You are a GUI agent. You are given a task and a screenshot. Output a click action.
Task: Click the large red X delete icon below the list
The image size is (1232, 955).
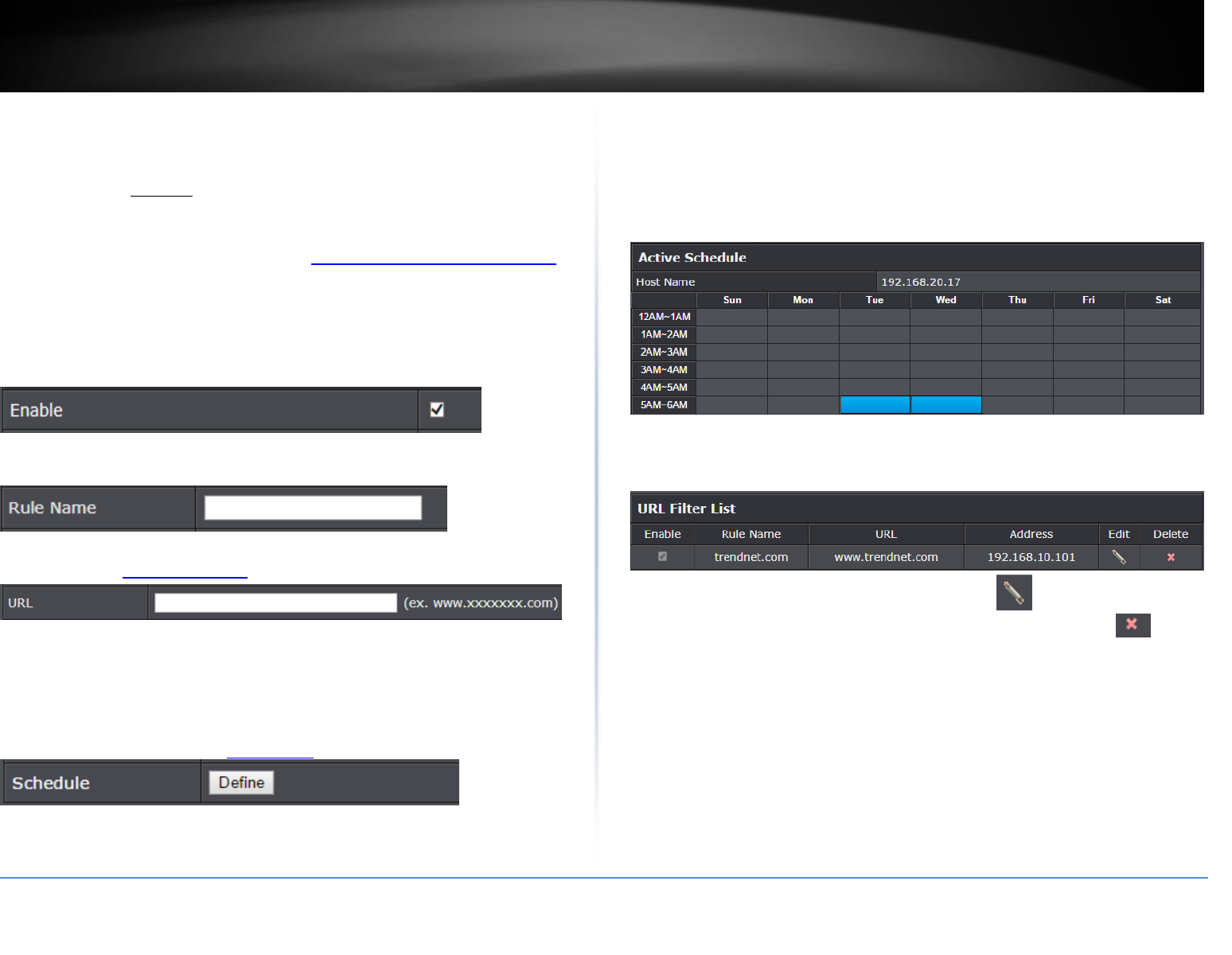click(1133, 625)
